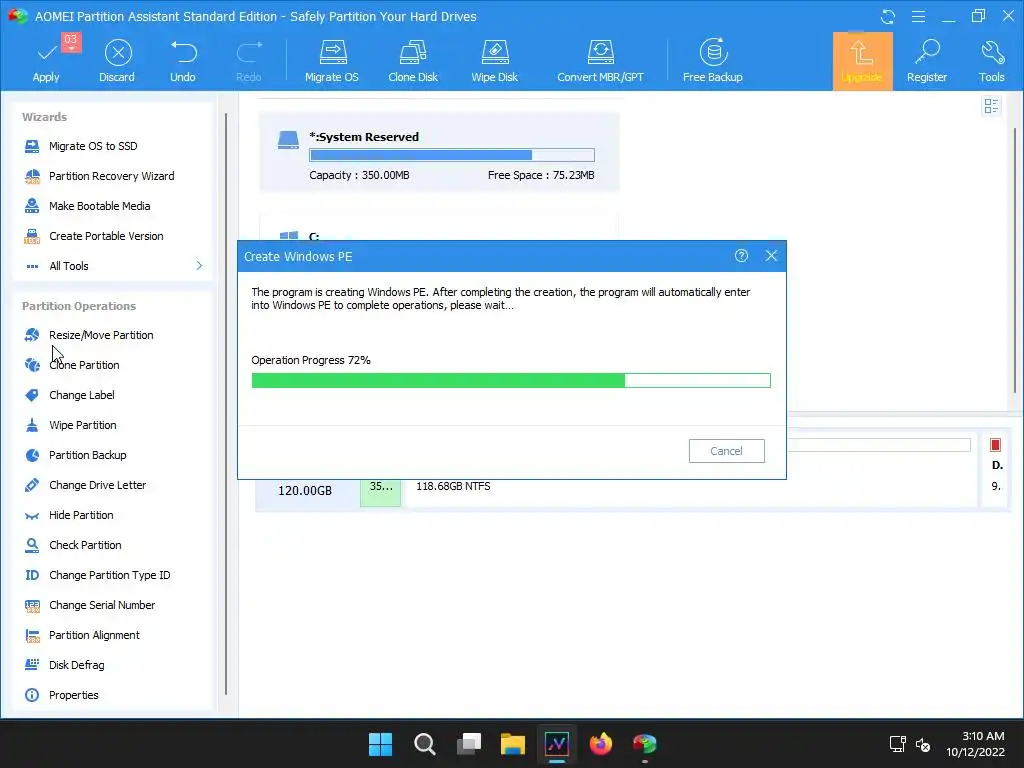Click AOMEI Partition Assistant taskbar icon
The image size is (1024, 768).
click(x=645, y=744)
